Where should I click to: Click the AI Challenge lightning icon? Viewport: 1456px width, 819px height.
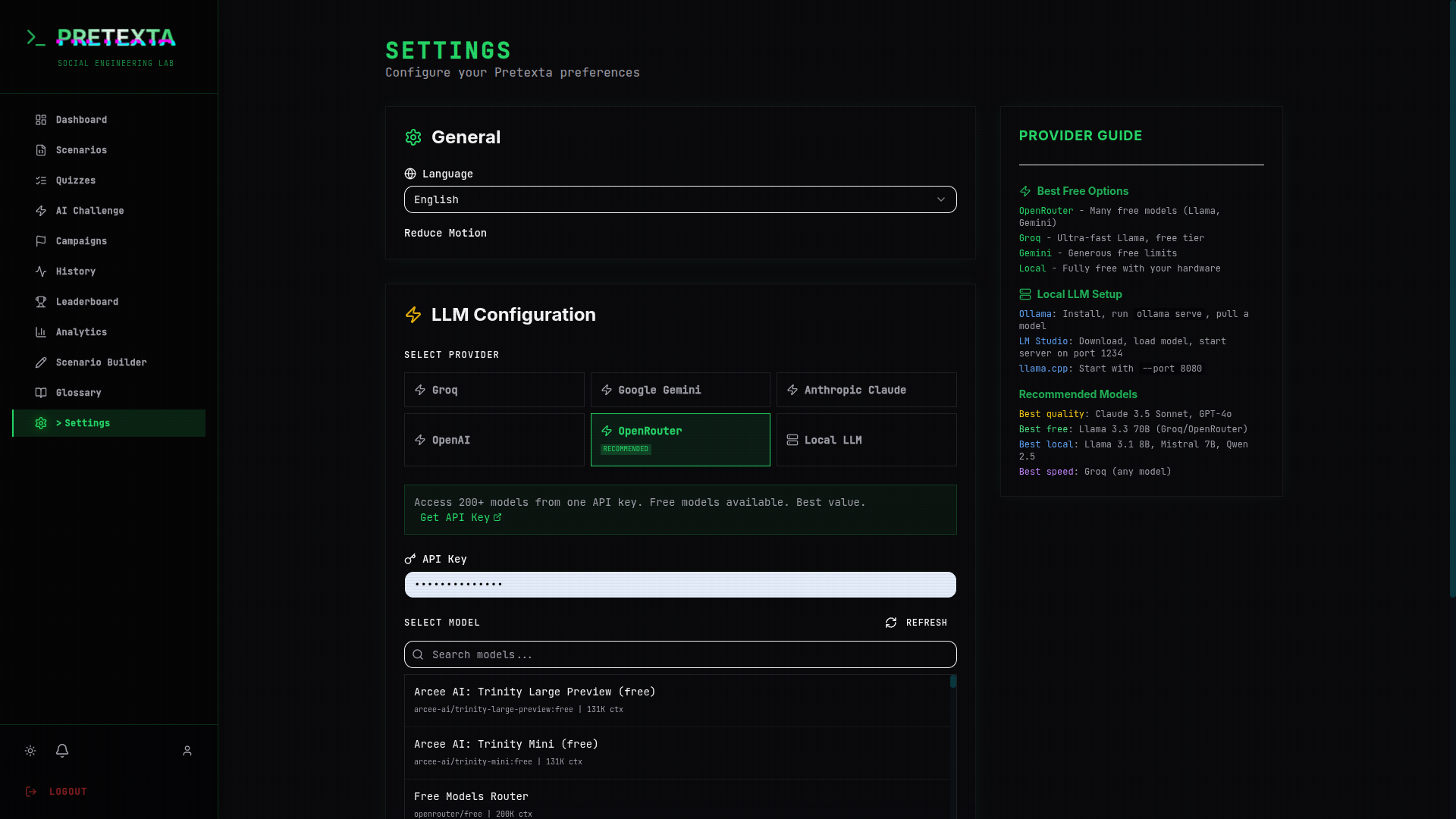(41, 211)
